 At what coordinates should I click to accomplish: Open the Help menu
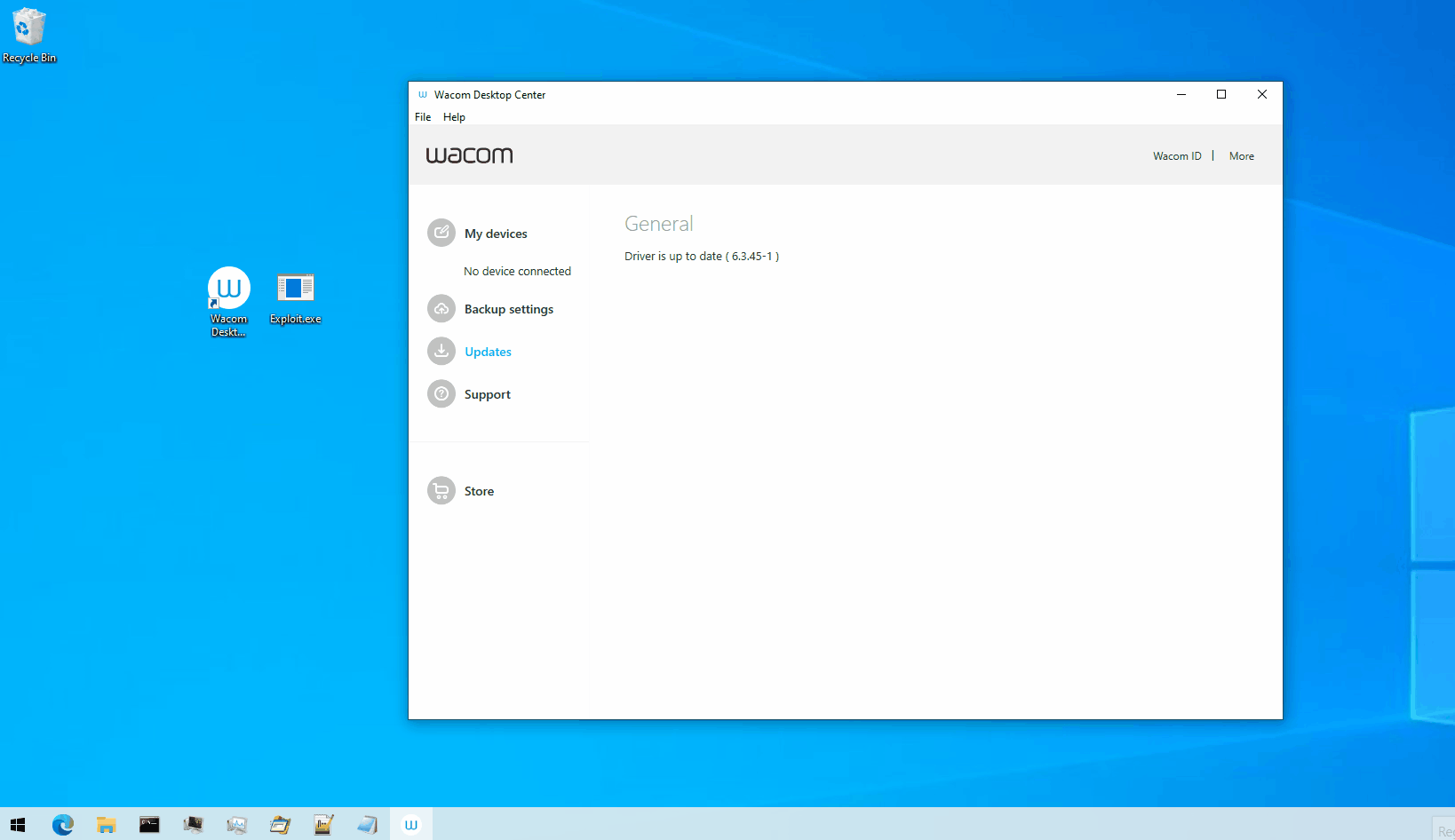click(454, 117)
